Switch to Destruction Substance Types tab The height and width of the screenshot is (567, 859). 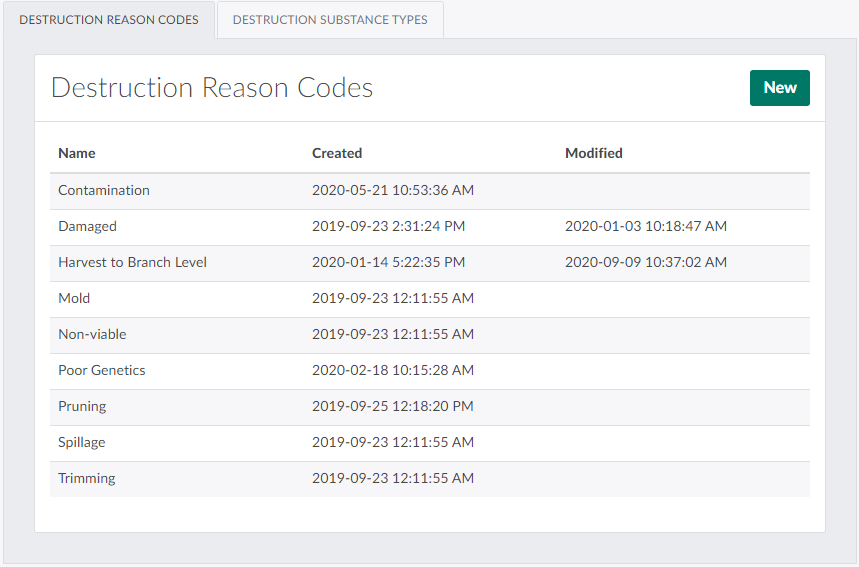pos(330,20)
